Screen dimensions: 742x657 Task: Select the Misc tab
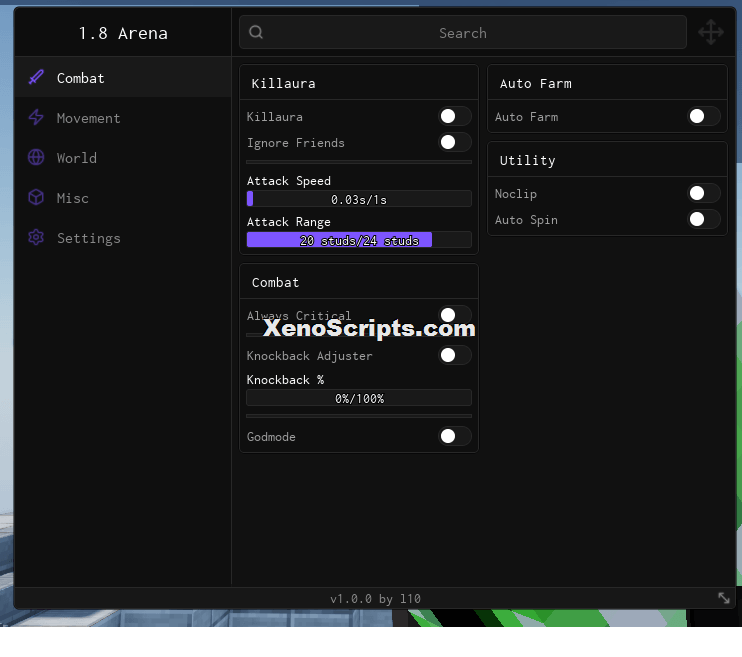(123, 198)
